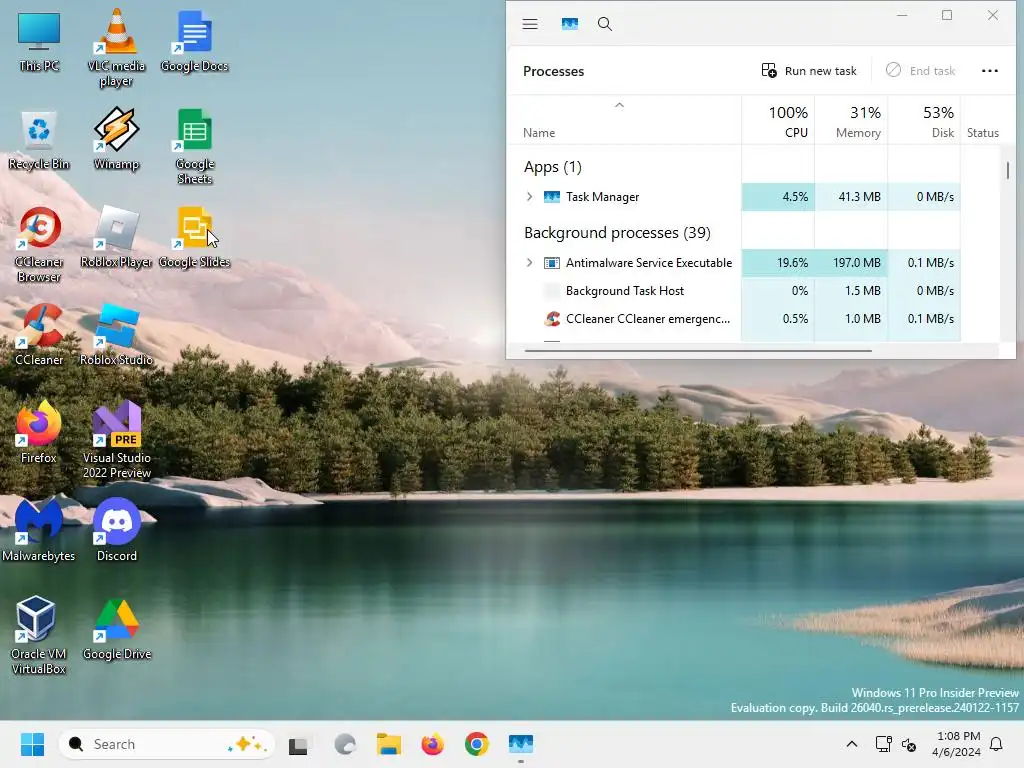Open Visual Studio 2022 Preview shortcut
Image resolution: width=1024 pixels, height=768 pixels.
pyautogui.click(x=116, y=440)
